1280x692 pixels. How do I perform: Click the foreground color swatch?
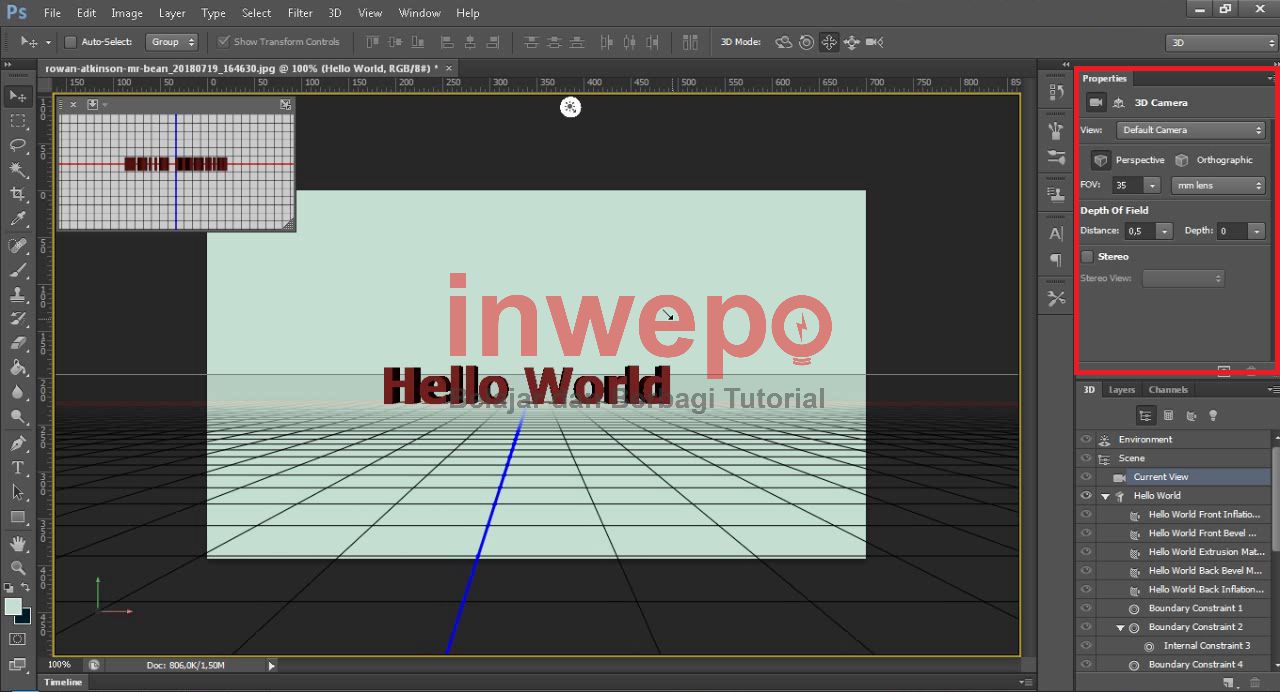click(x=13, y=607)
